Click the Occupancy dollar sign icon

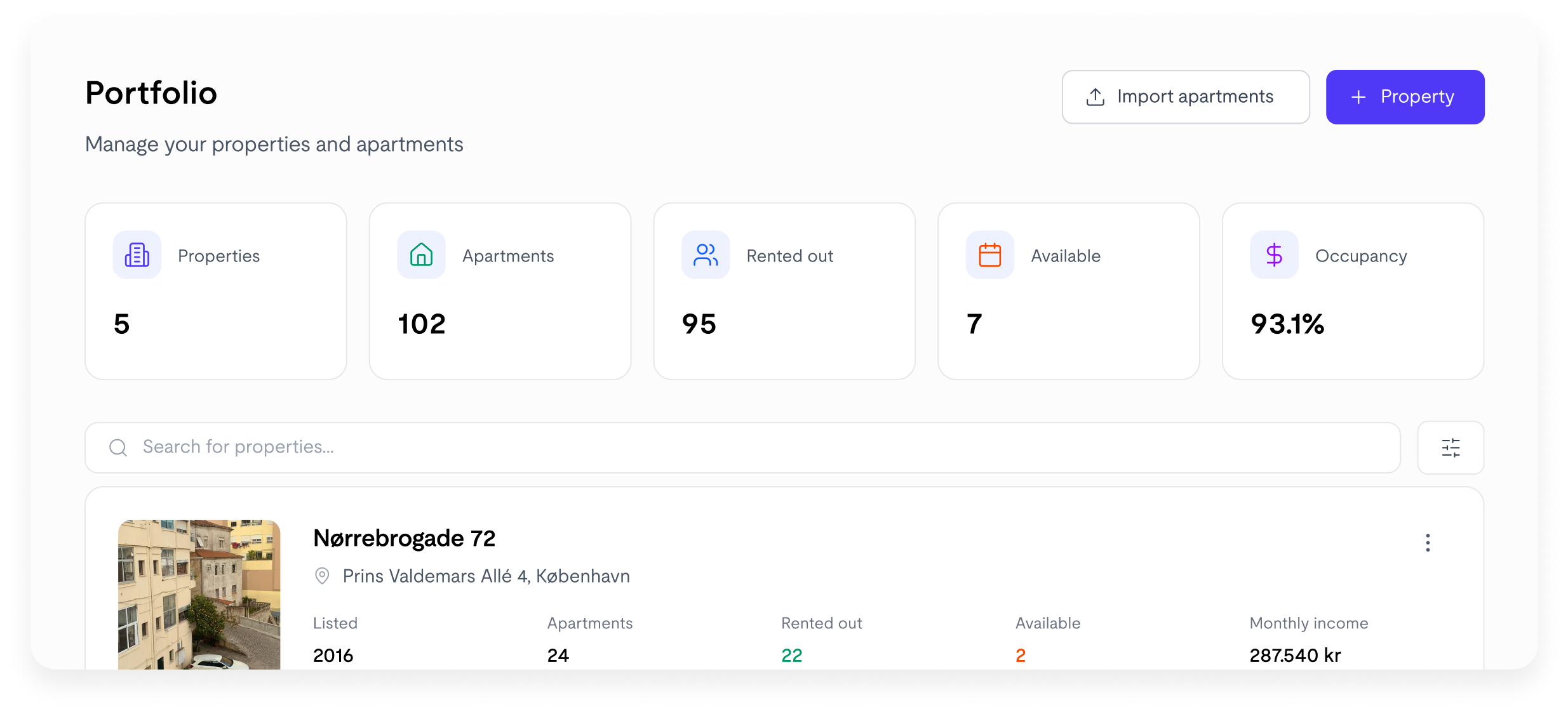tap(1273, 255)
